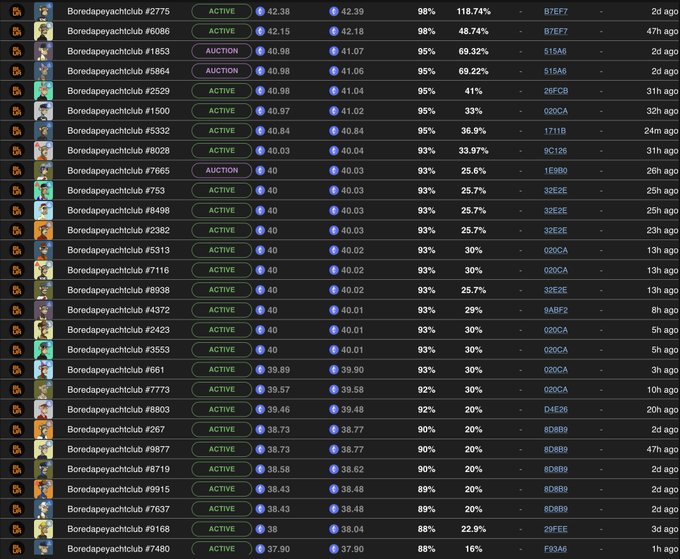Screen dimensions: 680x559
Task: Click the collection logo icon in the #753 row
Action: click(x=17, y=190)
